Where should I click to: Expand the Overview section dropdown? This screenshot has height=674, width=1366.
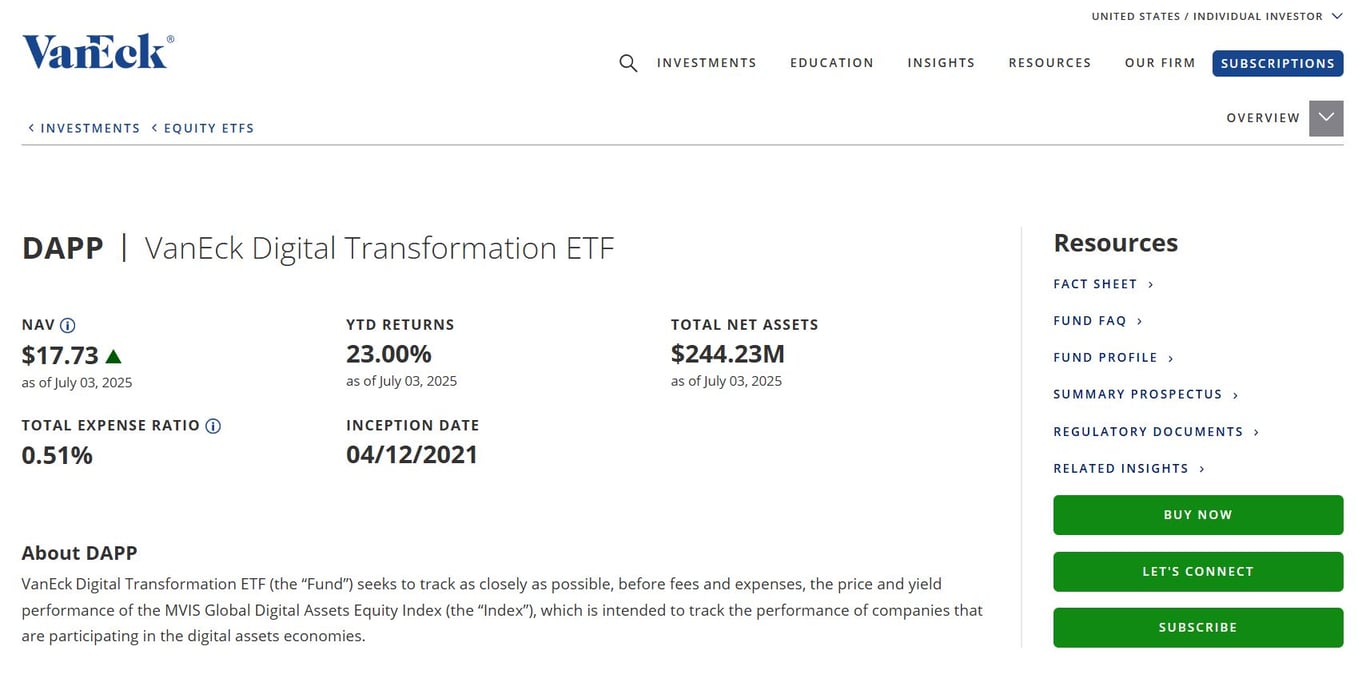[x=1326, y=117]
